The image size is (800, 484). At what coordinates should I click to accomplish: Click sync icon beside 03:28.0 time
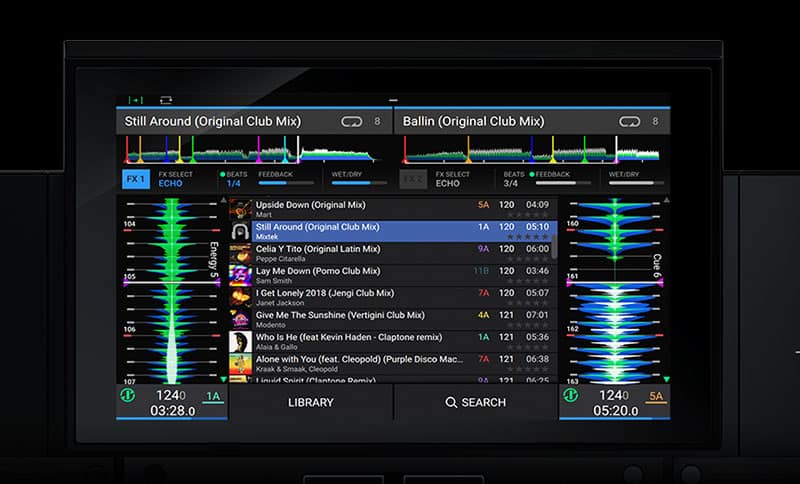128,395
